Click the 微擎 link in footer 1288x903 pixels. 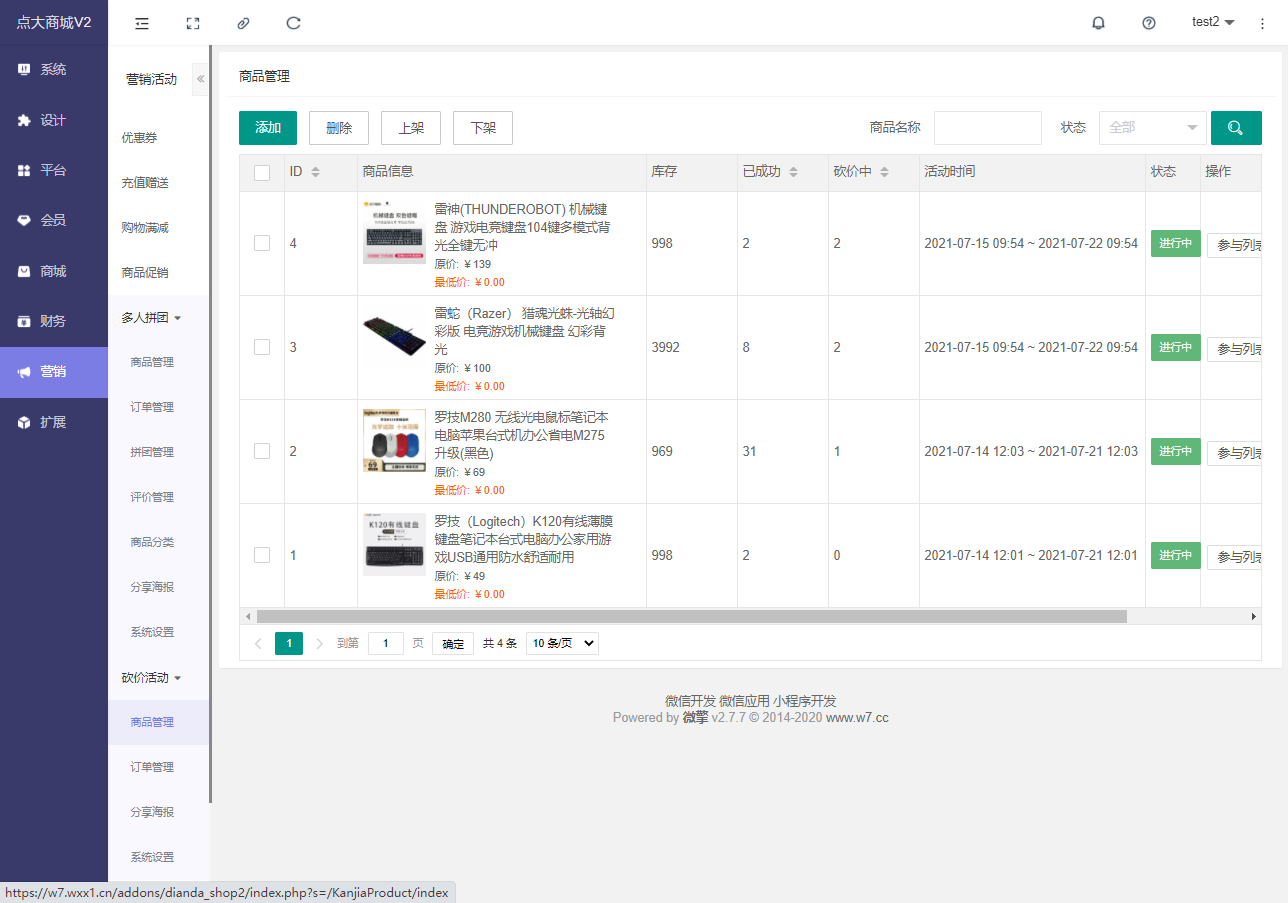click(696, 717)
